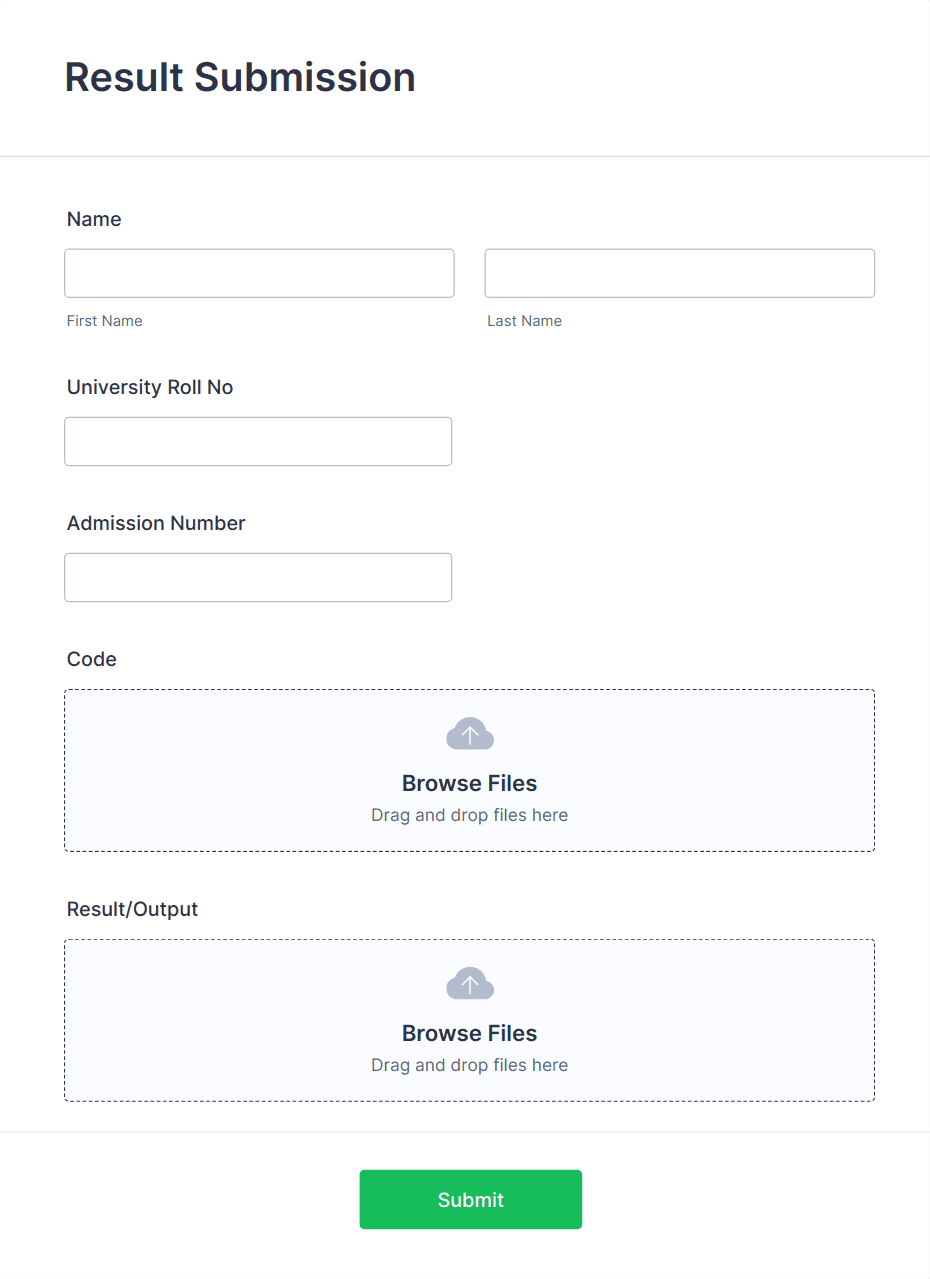The height and width of the screenshot is (1279, 930).
Task: Click the University Roll No label
Action: pos(149,387)
